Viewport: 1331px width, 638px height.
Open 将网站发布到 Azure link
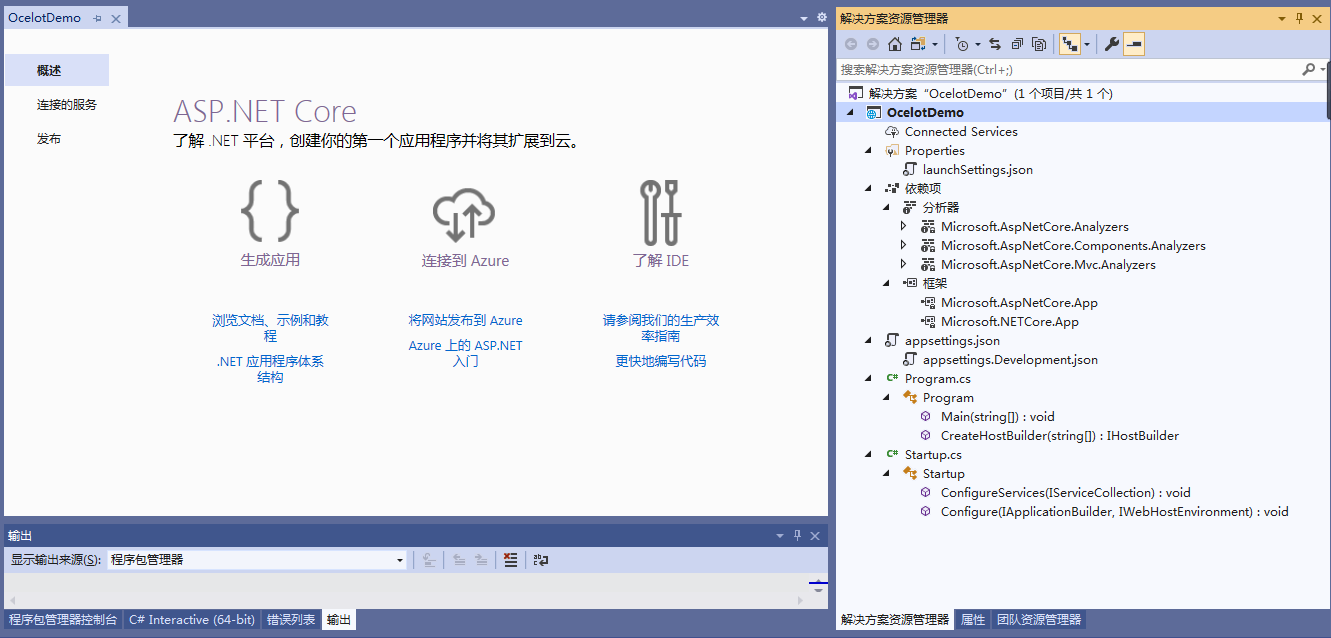point(466,321)
